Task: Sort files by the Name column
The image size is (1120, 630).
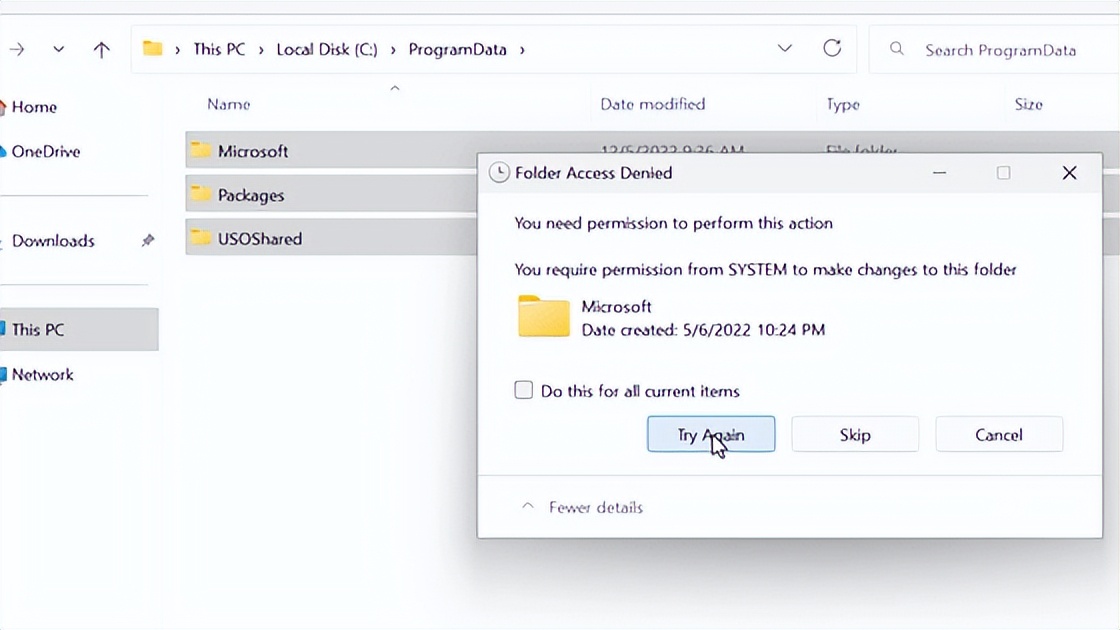Action: point(227,104)
